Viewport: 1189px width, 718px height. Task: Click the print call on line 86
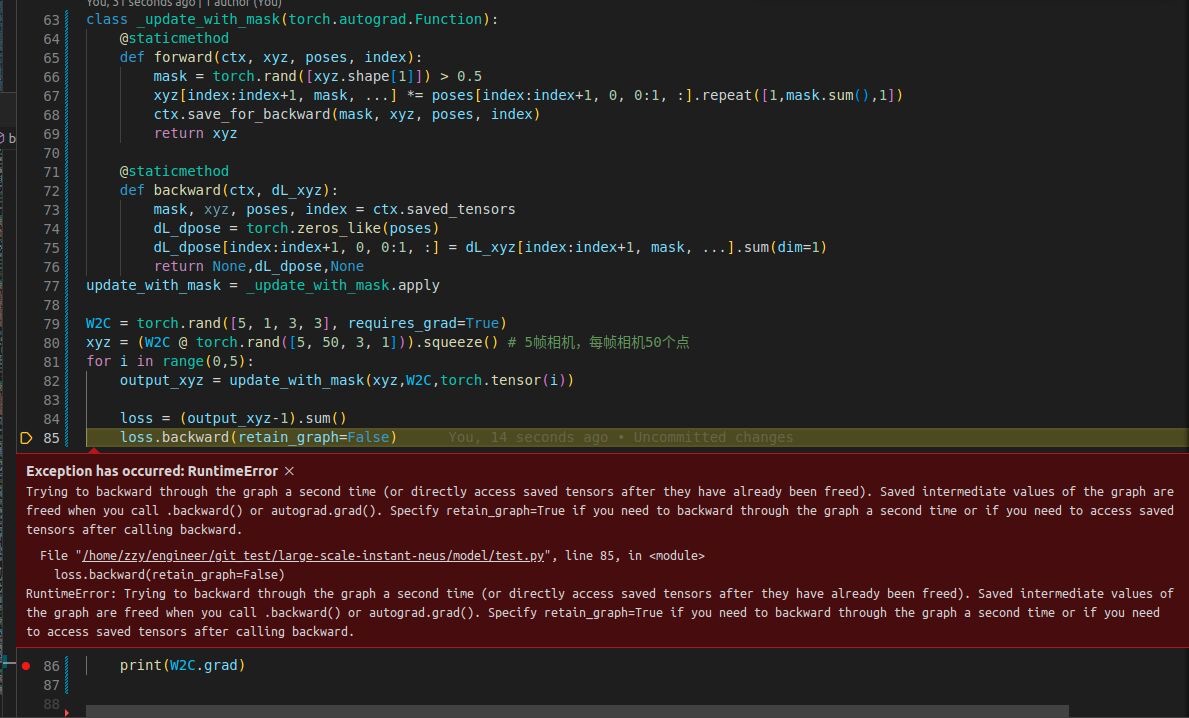[x=141, y=665]
